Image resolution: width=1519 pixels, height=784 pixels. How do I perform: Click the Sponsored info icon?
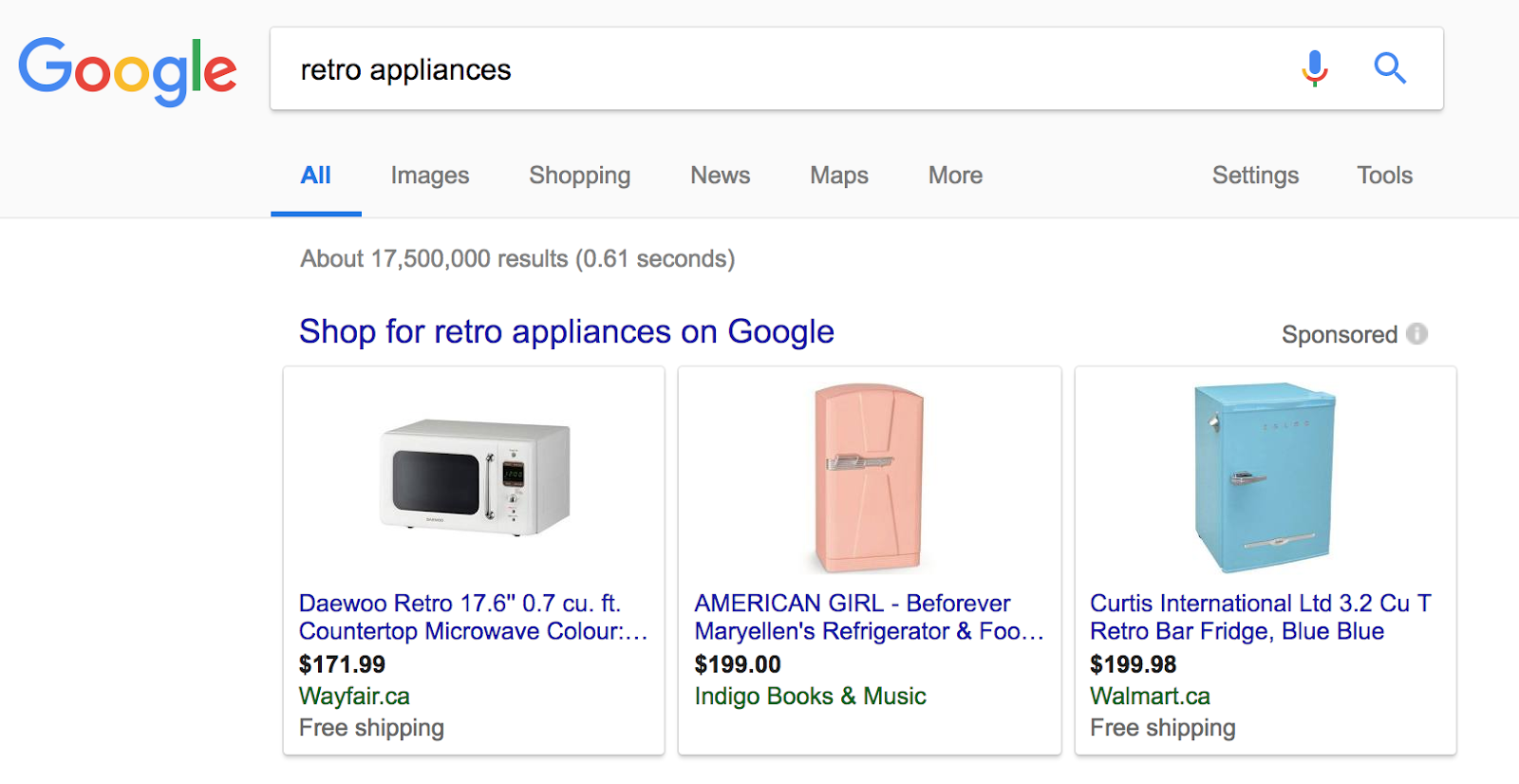[x=1417, y=334]
